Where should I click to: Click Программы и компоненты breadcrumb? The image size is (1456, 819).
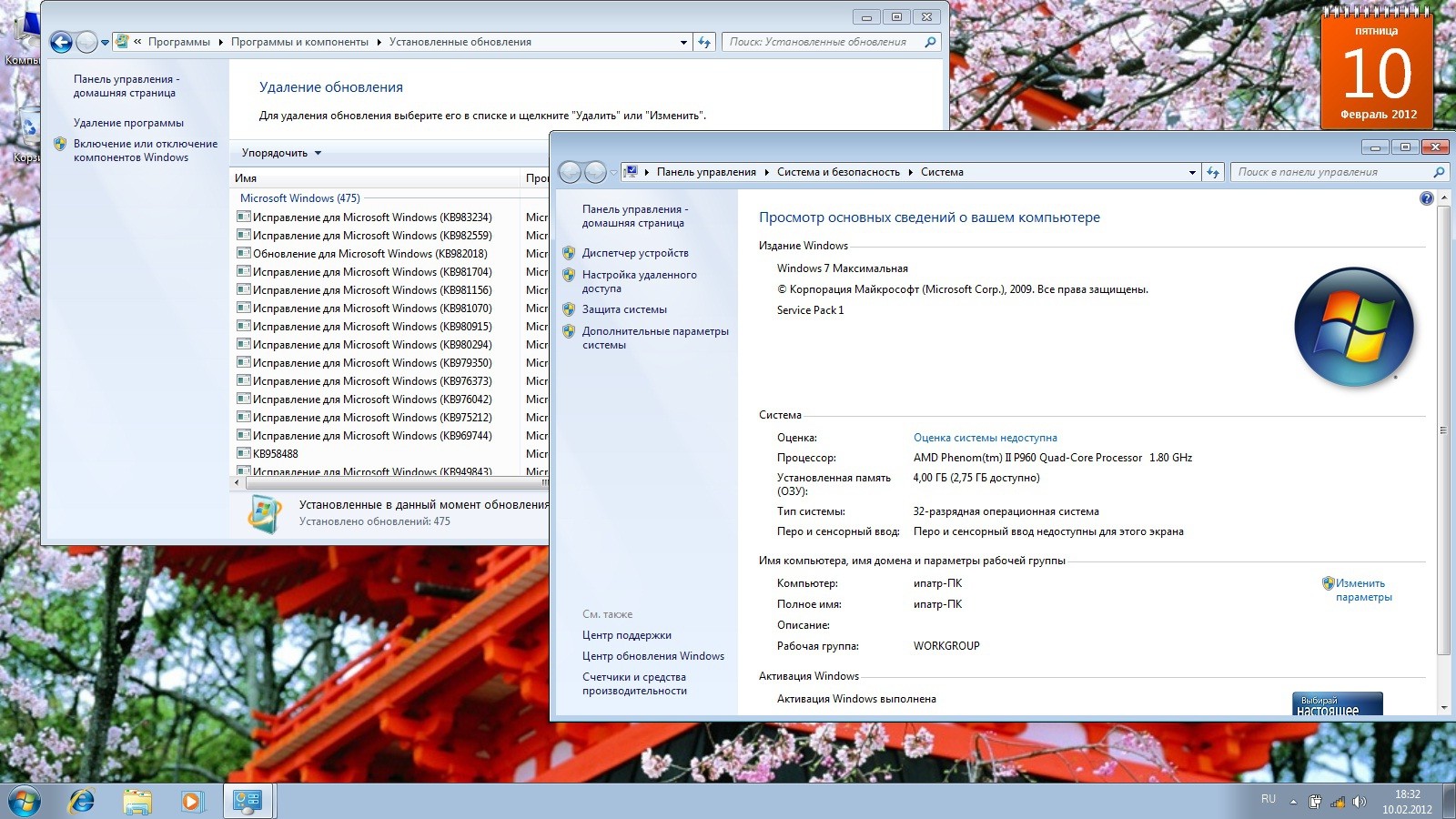click(299, 42)
